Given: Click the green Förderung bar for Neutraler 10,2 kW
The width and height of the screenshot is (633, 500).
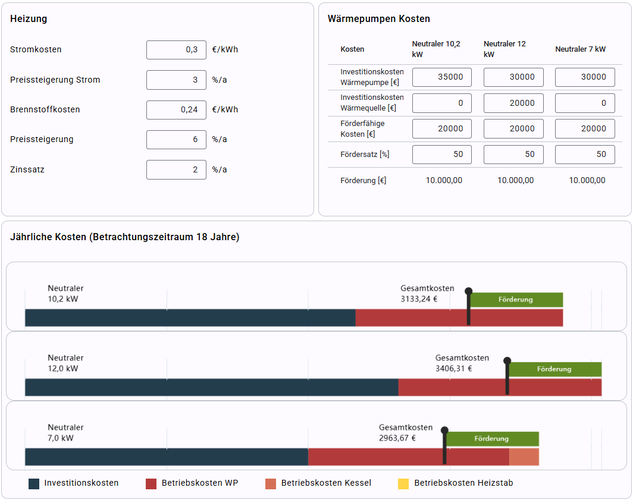Looking at the screenshot, I should 516,299.
